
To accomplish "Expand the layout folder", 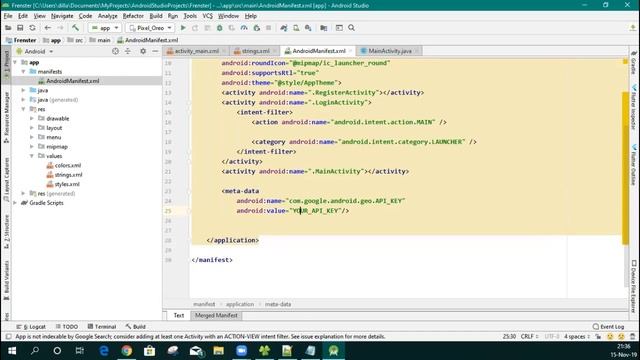I will pos(32,128).
